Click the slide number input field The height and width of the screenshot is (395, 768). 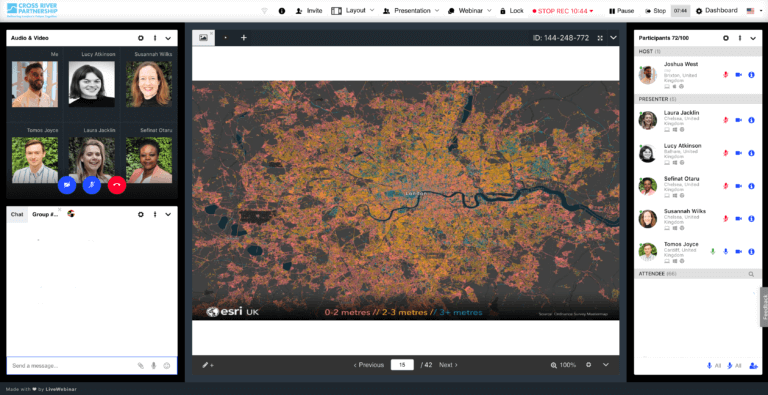click(402, 365)
